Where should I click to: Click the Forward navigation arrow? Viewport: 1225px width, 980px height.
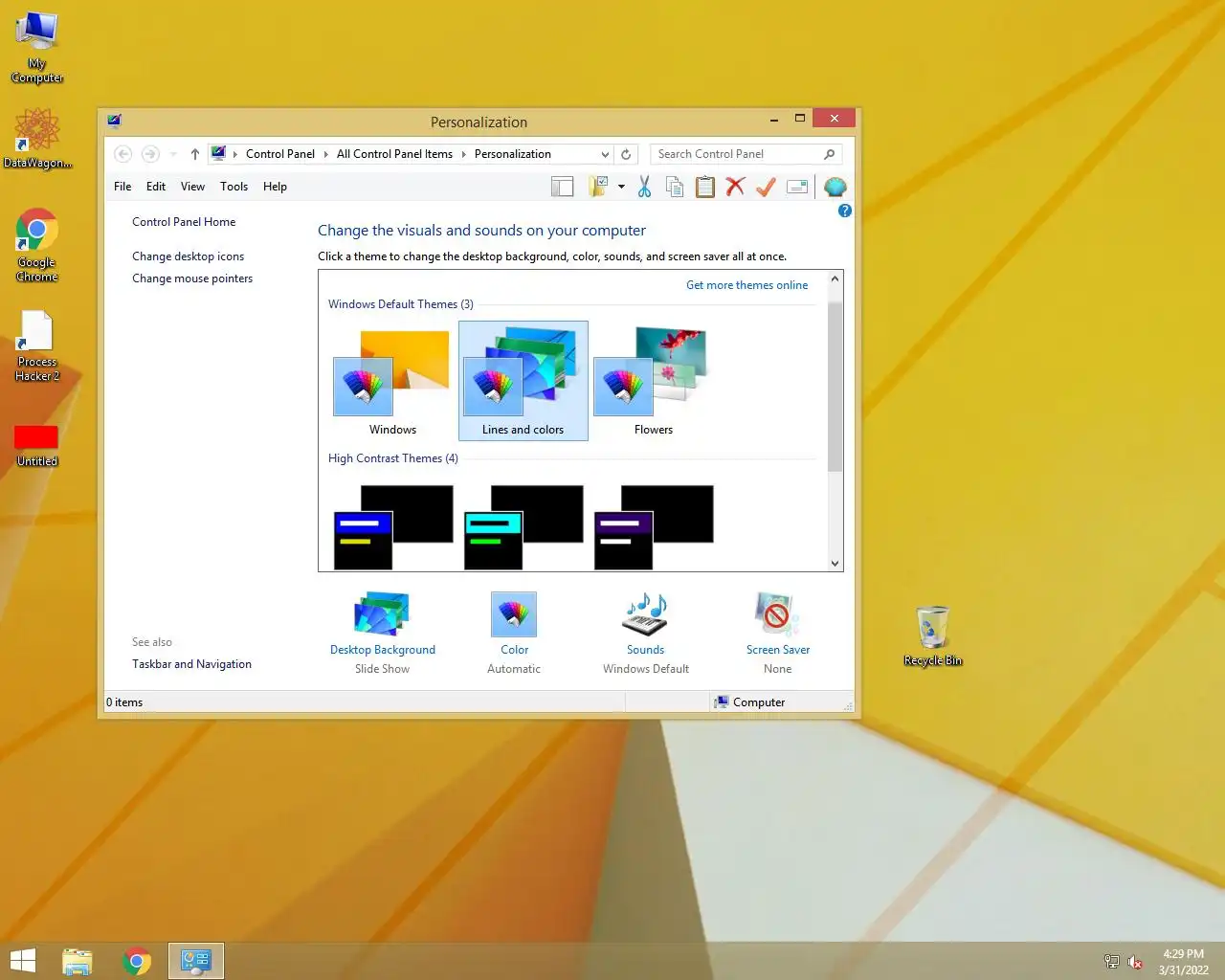point(150,154)
